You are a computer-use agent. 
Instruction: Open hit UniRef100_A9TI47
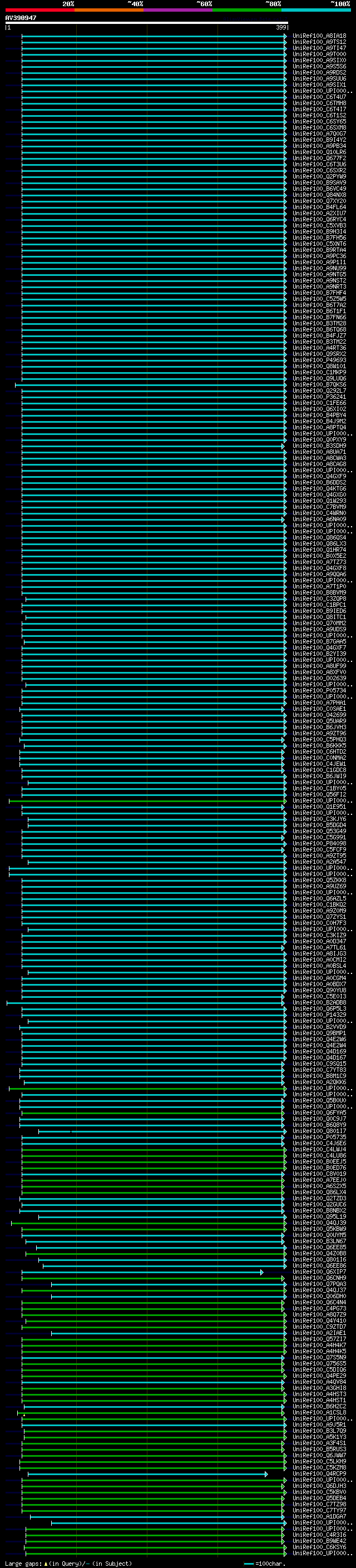click(319, 48)
